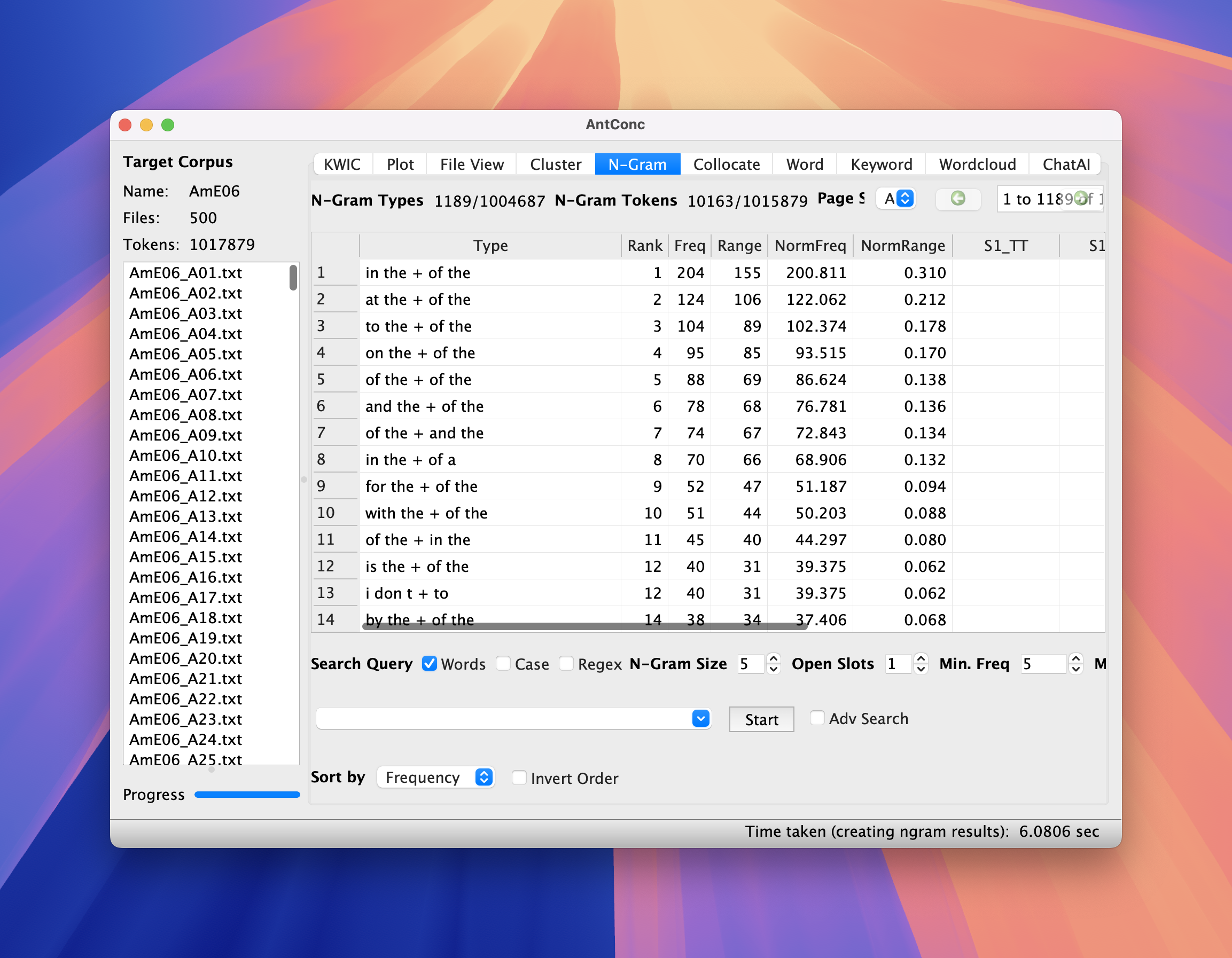Increase N-Gram Size with up stepper arrow

(774, 658)
